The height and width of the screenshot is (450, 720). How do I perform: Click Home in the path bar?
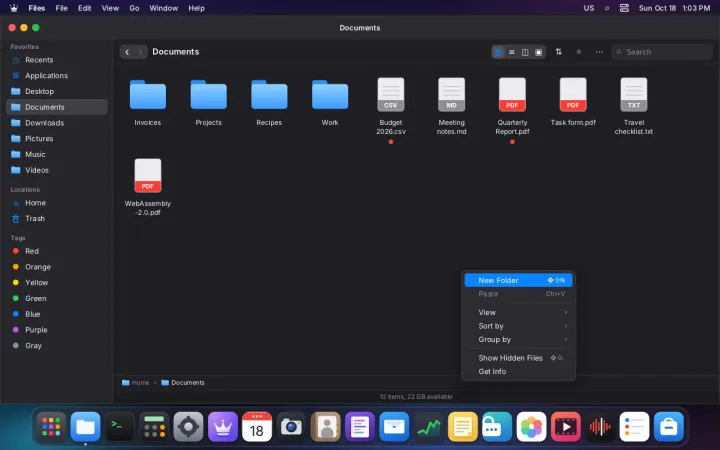pyautogui.click(x=135, y=382)
